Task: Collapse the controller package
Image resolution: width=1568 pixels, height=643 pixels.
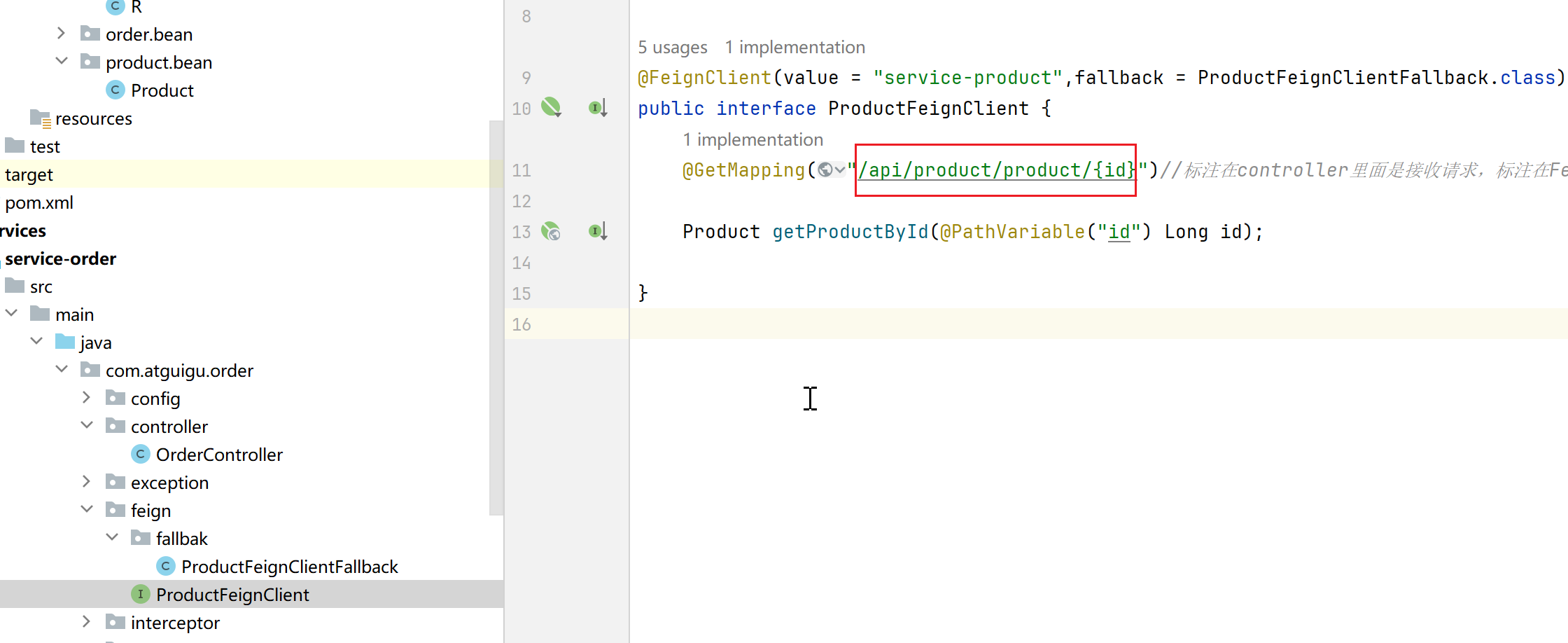Action: (x=87, y=425)
